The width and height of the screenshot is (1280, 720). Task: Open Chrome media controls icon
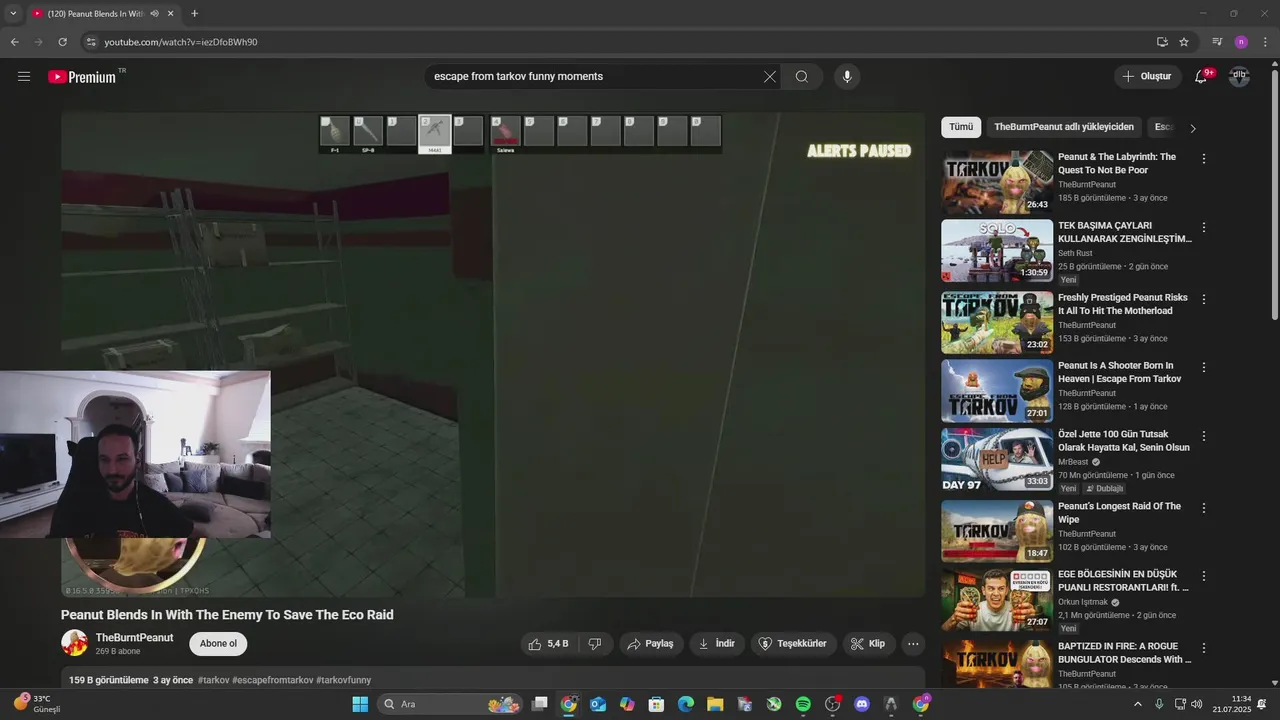click(1217, 42)
